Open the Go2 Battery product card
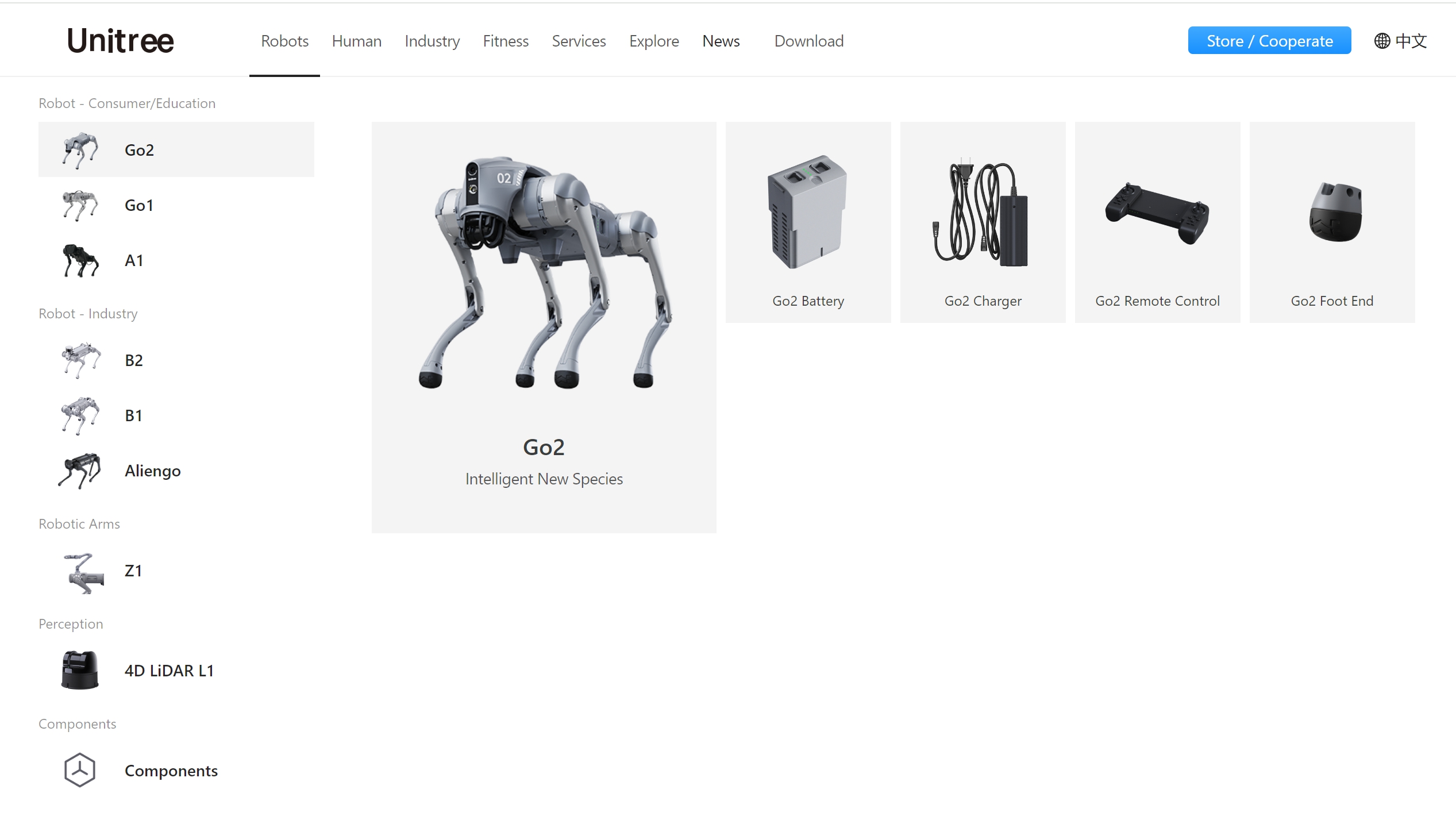 [x=808, y=222]
